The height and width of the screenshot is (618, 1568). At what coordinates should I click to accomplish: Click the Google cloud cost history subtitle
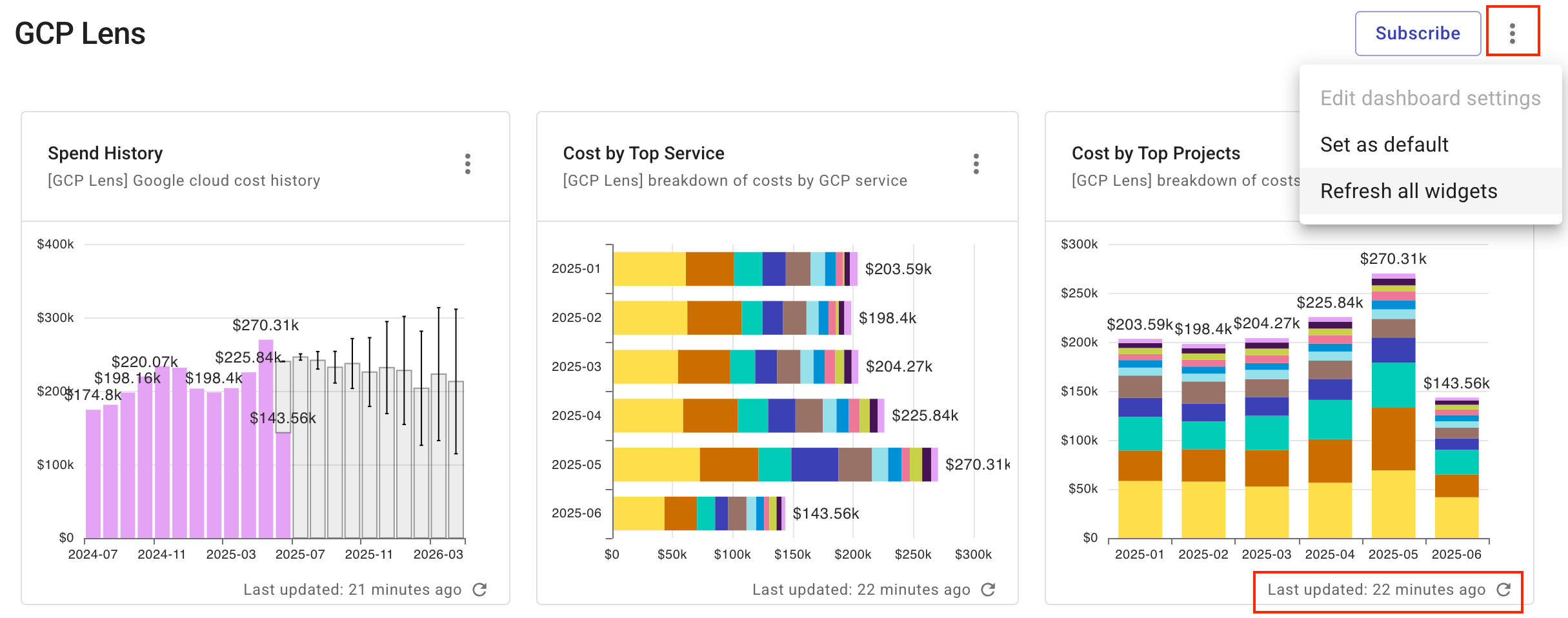coord(184,181)
